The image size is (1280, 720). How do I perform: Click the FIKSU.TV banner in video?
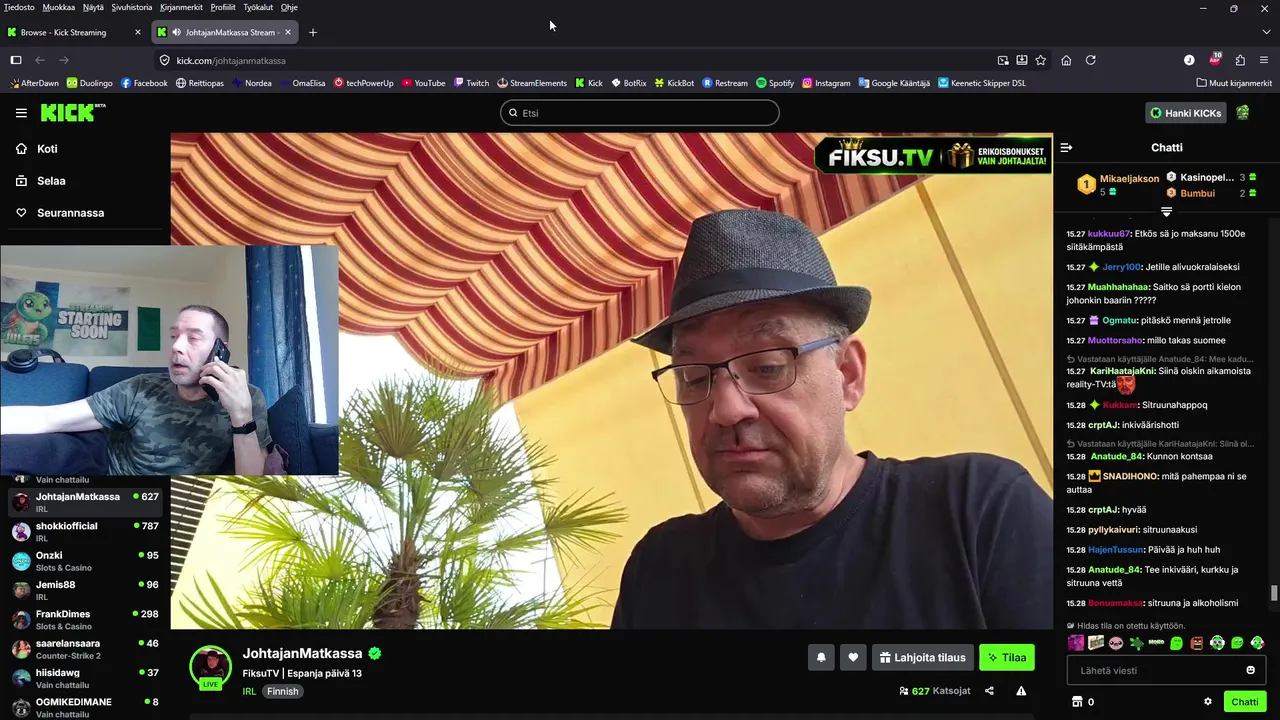click(932, 156)
